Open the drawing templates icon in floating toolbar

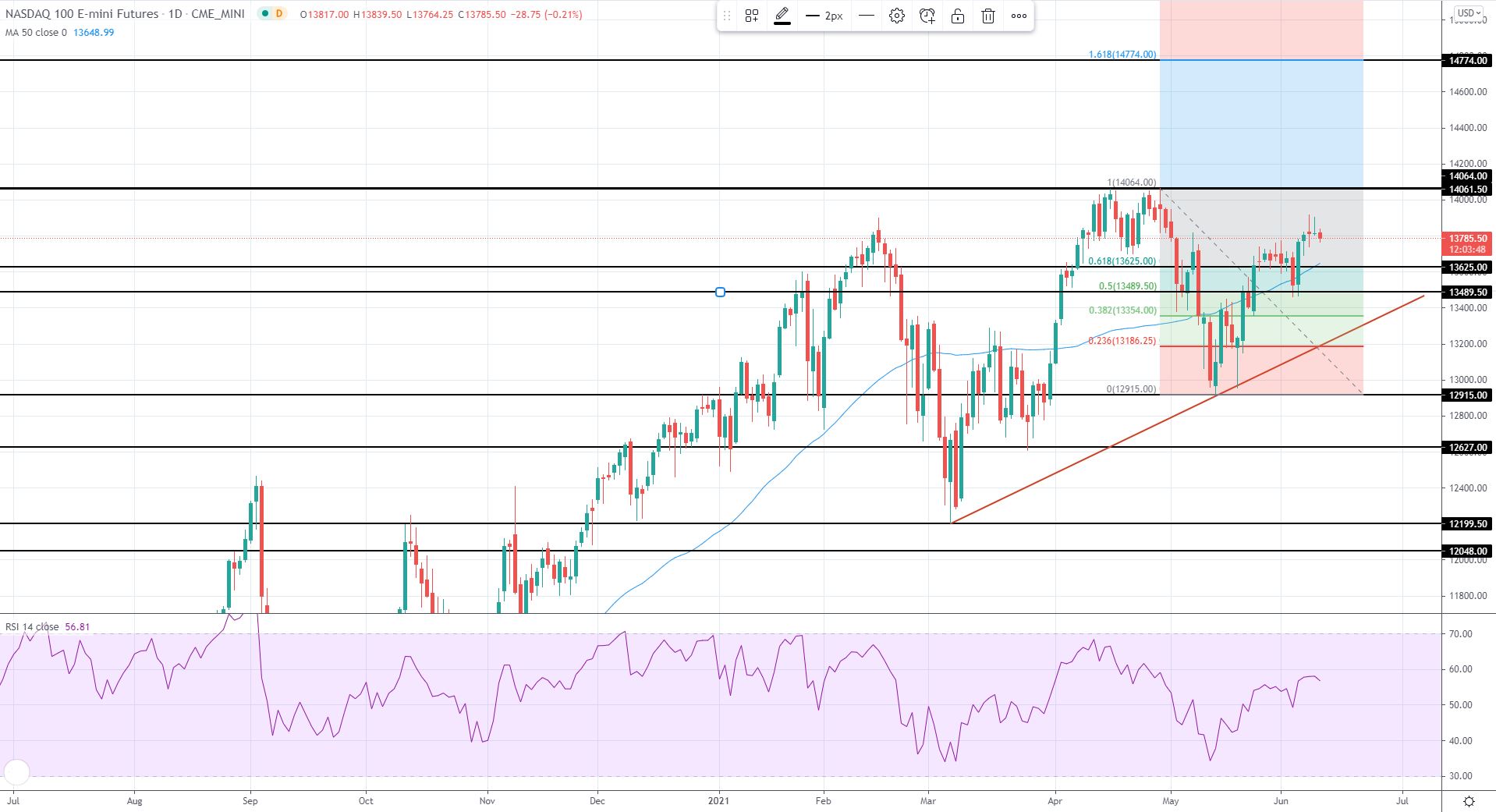point(752,16)
